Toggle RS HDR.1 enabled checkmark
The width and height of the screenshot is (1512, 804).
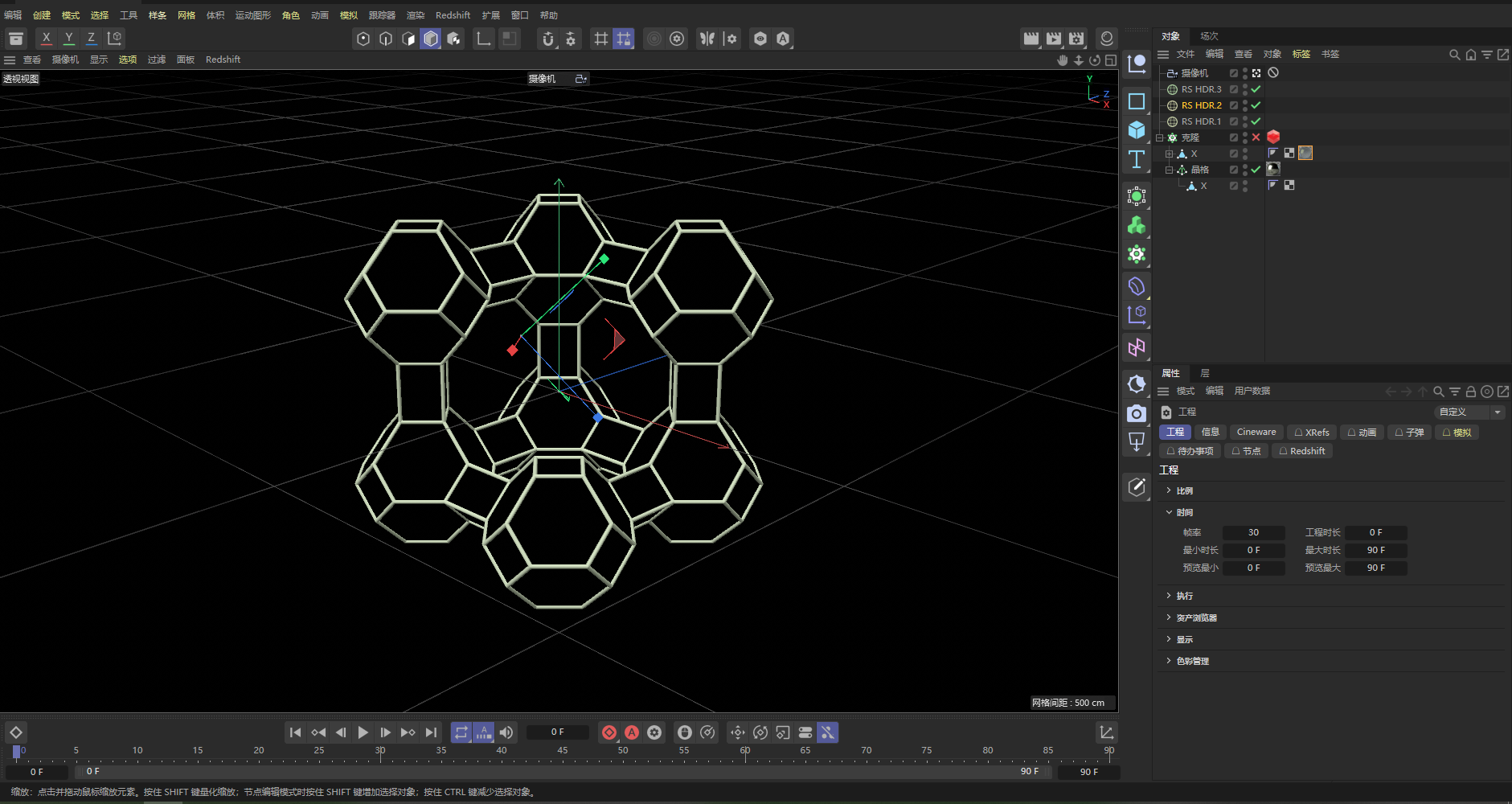[1256, 121]
